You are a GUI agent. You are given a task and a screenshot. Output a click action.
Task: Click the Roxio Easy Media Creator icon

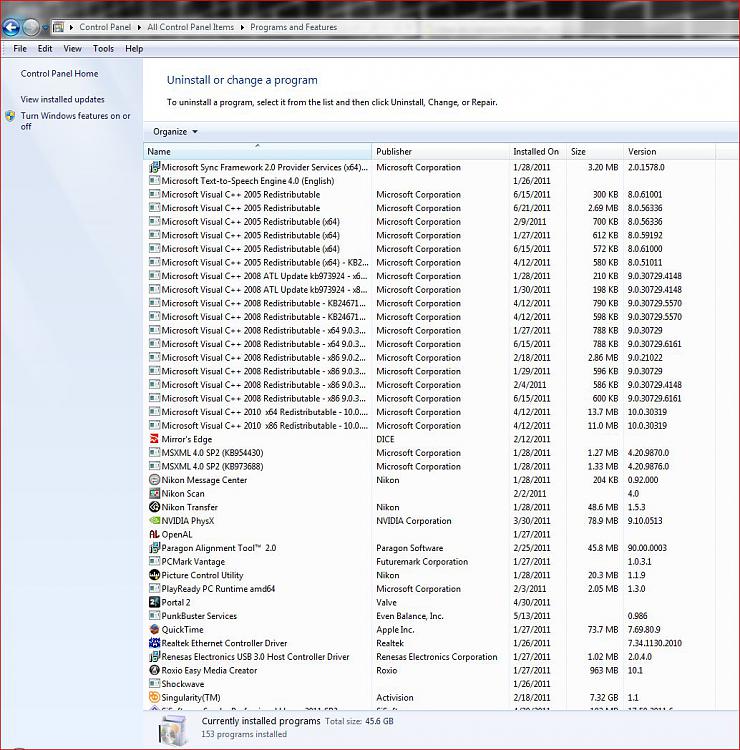point(154,670)
